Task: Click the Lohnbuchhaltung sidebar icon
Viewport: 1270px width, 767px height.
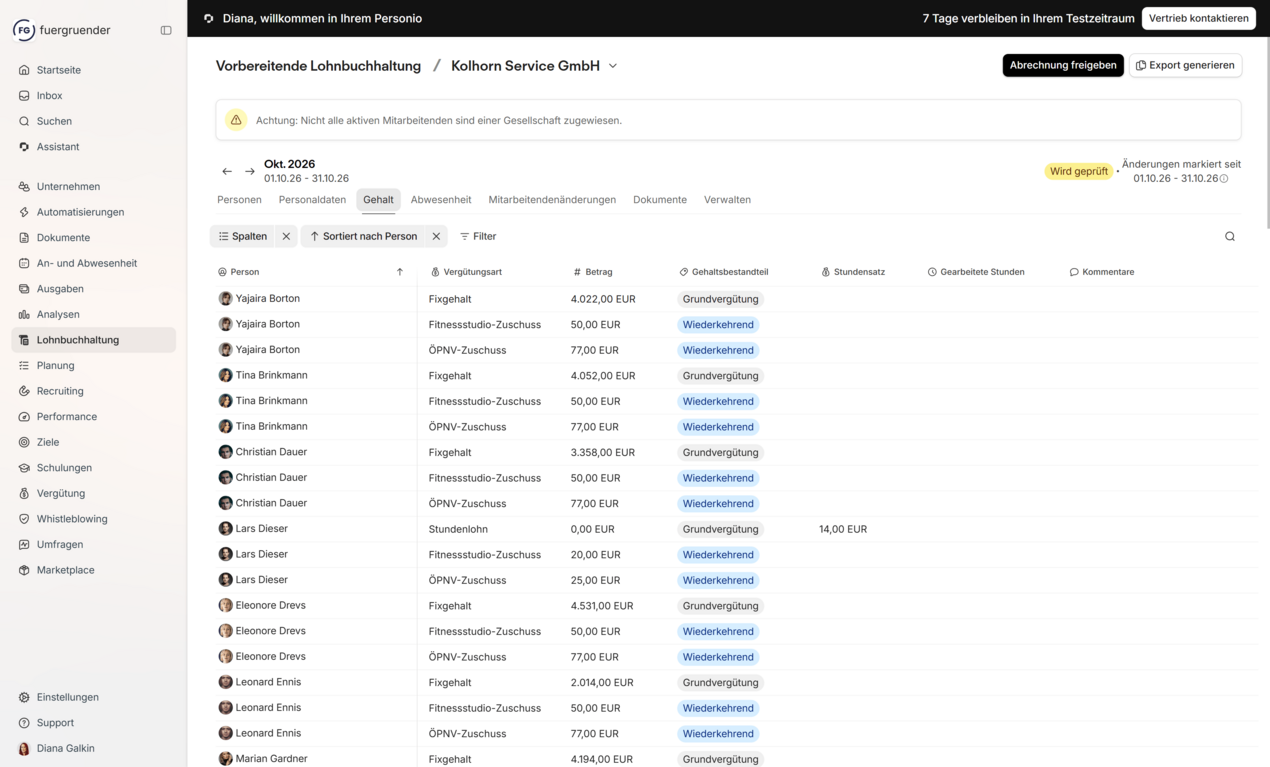Action: click(x=24, y=340)
